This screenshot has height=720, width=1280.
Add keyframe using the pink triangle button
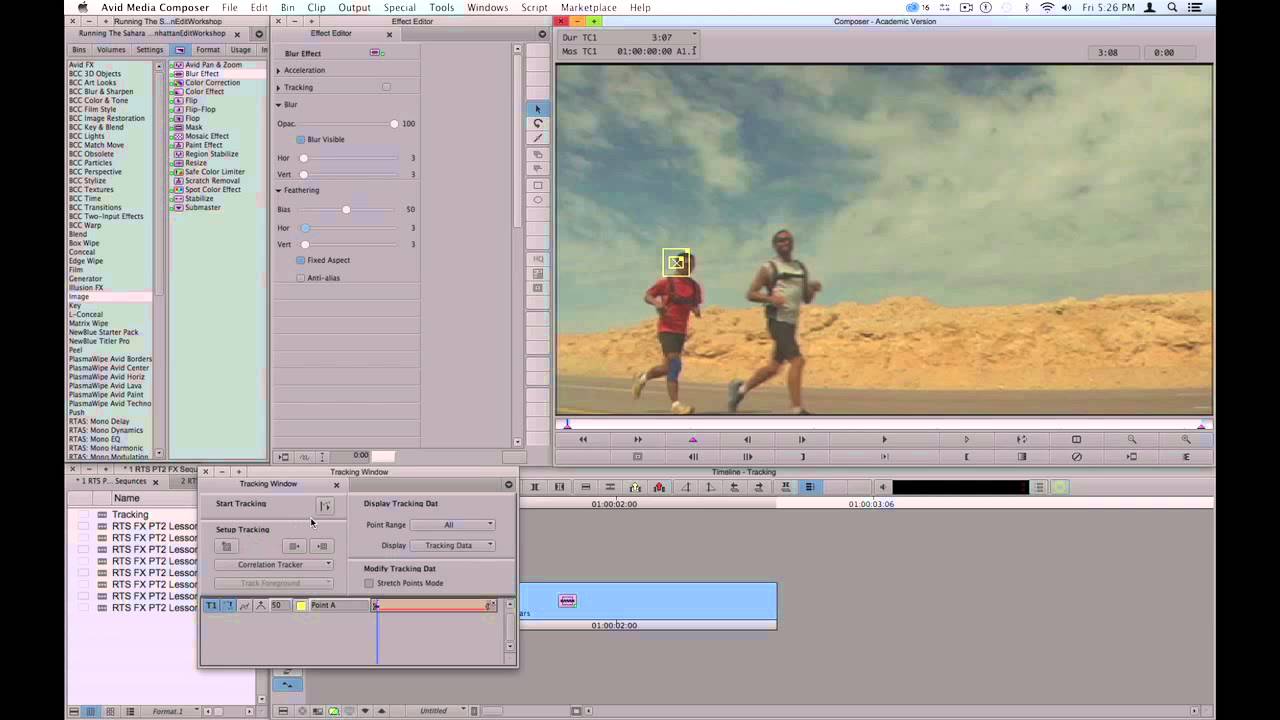[693, 439]
